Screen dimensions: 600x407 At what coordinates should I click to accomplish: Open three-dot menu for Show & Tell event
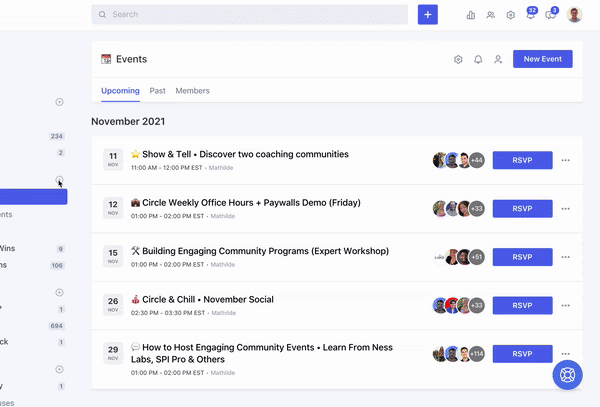(565, 160)
